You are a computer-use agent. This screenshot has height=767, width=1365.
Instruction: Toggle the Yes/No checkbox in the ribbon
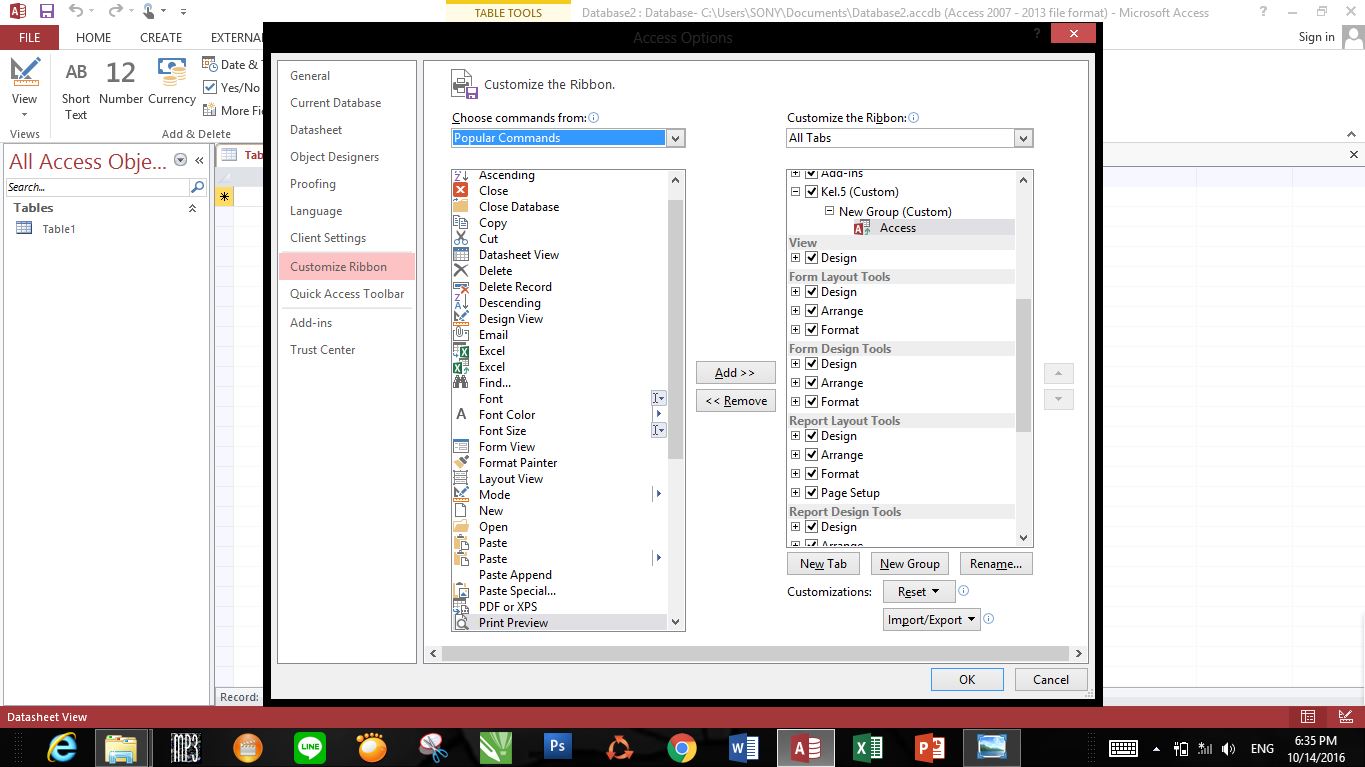point(210,87)
